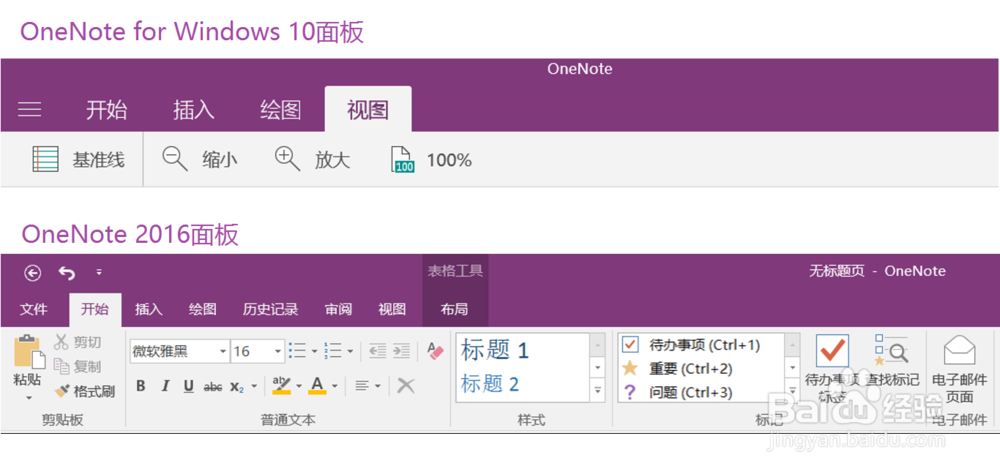Select the 开始 tab in OneNote 2016 ribbon
Screen dimensions: 1000x474
tap(95, 309)
